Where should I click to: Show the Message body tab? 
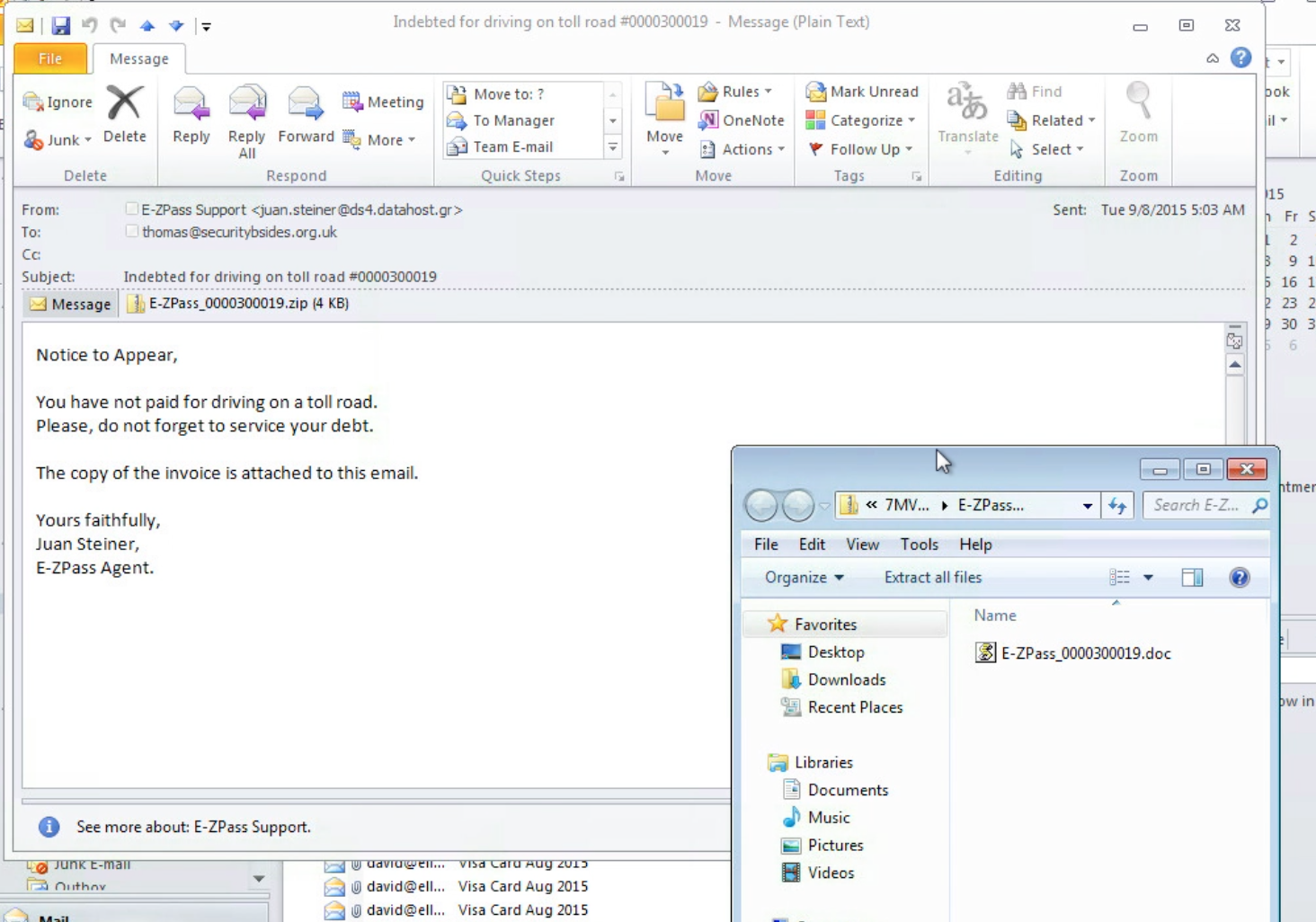tap(70, 304)
